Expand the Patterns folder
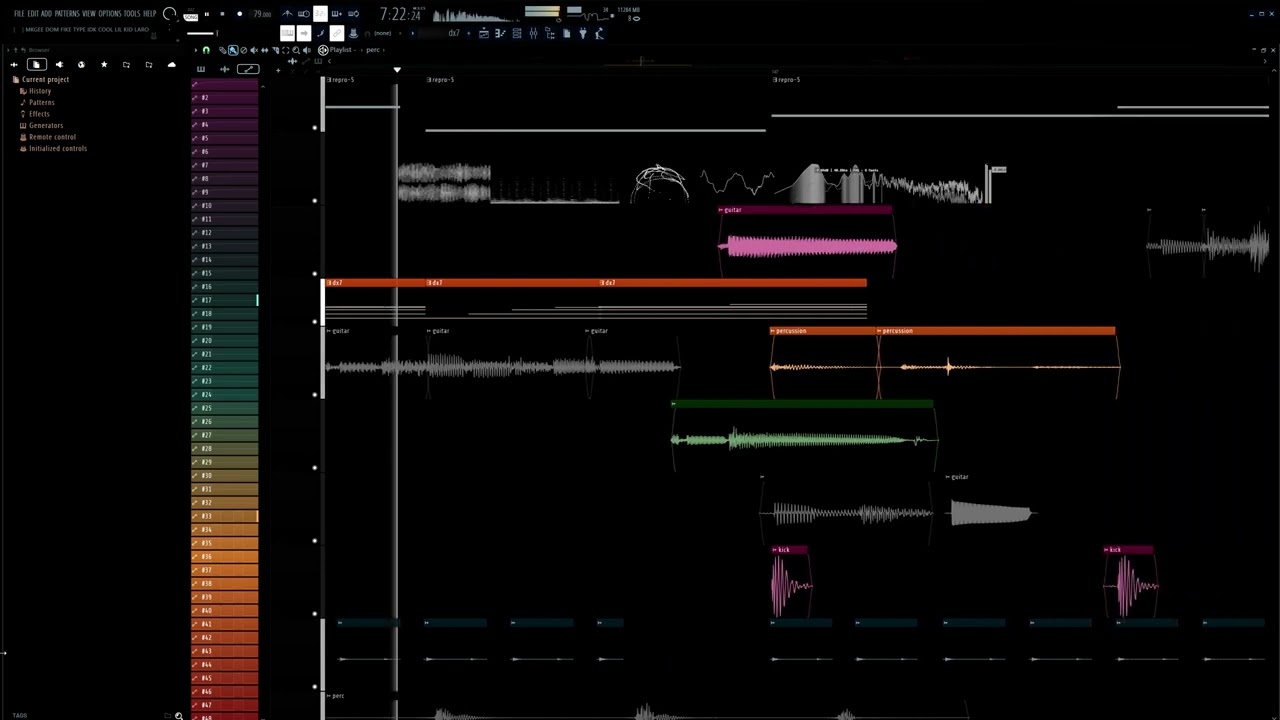 (37, 102)
